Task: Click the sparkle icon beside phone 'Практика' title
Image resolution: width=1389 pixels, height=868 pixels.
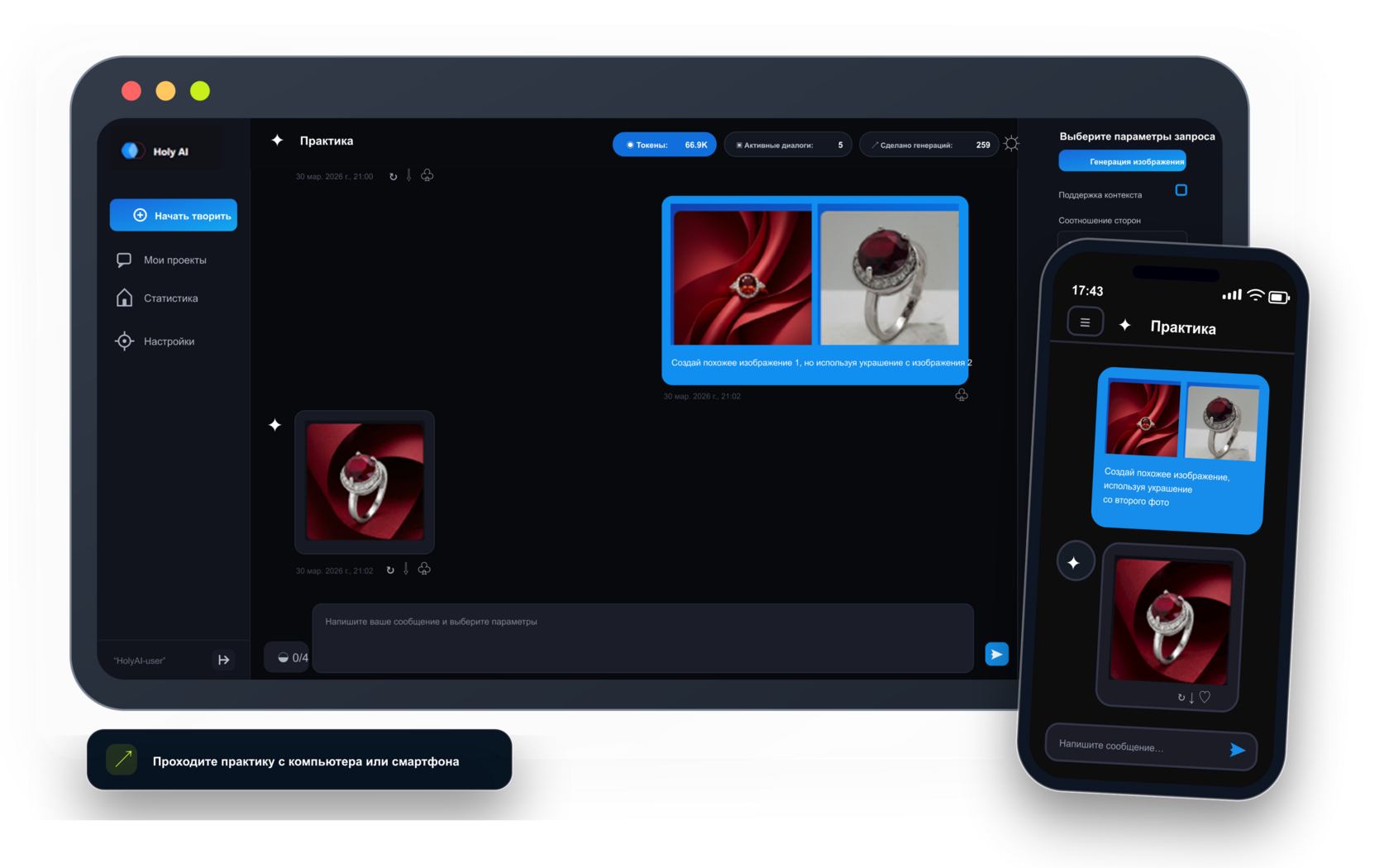Action: click(1124, 325)
